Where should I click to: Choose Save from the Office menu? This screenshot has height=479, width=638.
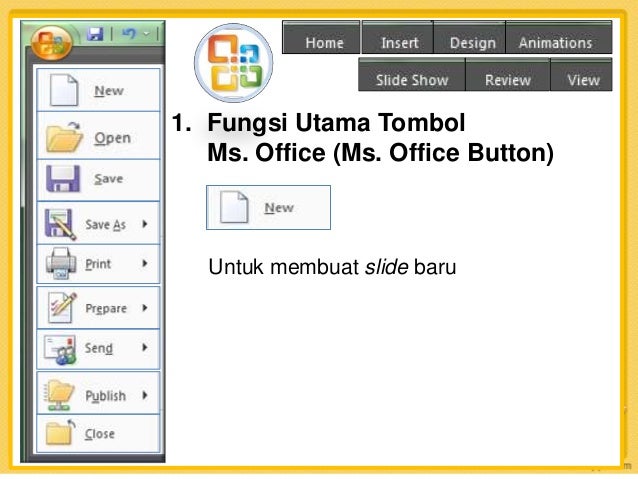98,180
